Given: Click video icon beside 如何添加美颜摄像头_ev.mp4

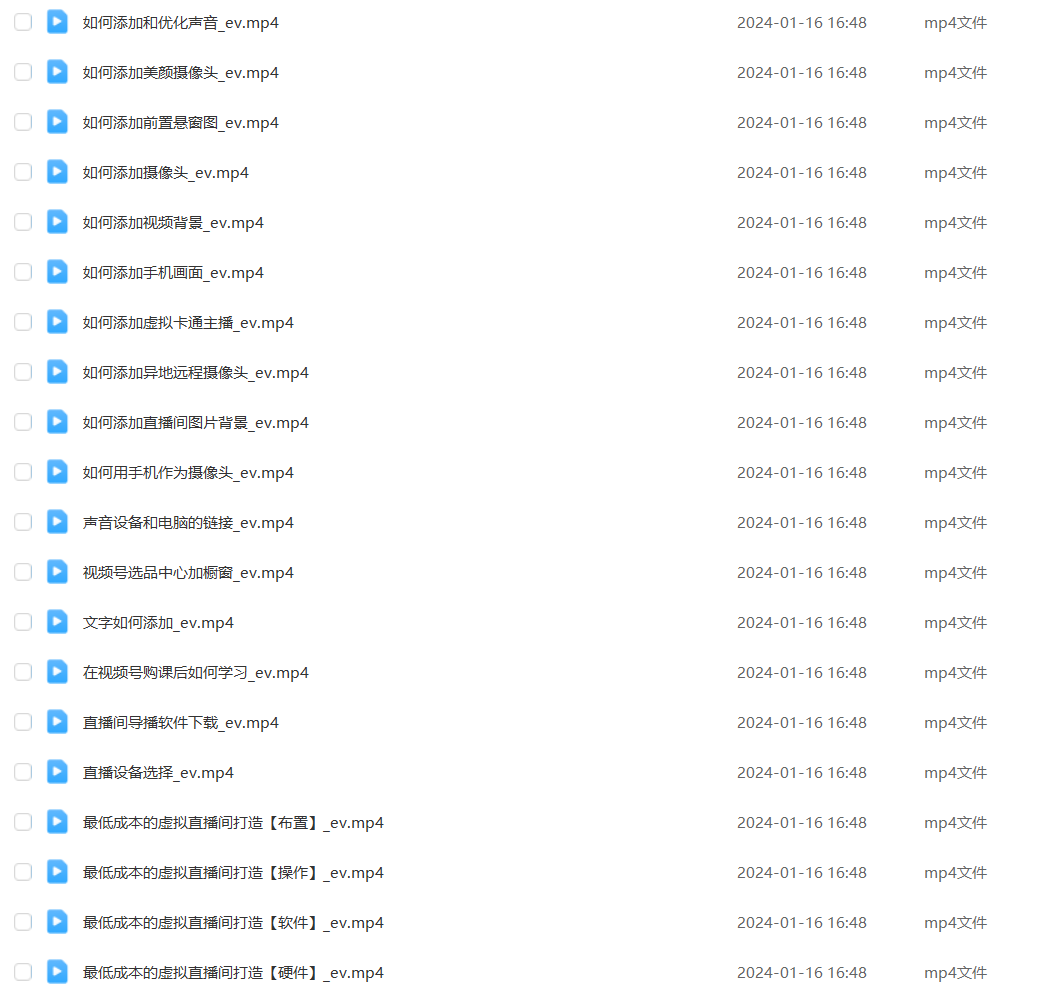Looking at the screenshot, I should (57, 72).
